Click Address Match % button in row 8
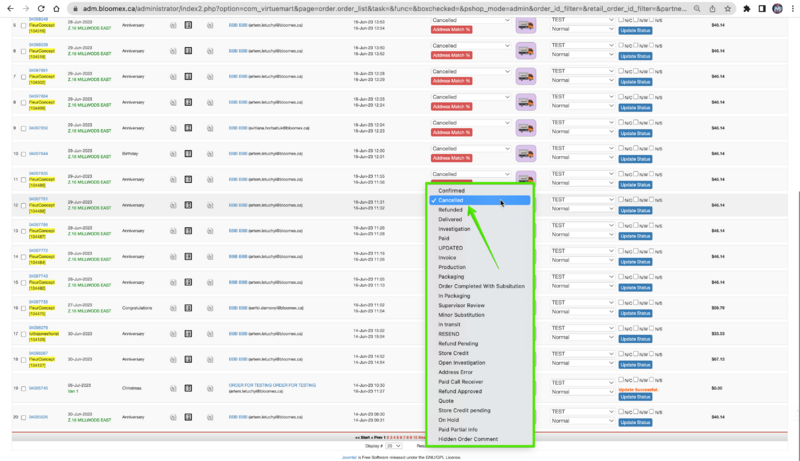 [452, 107]
